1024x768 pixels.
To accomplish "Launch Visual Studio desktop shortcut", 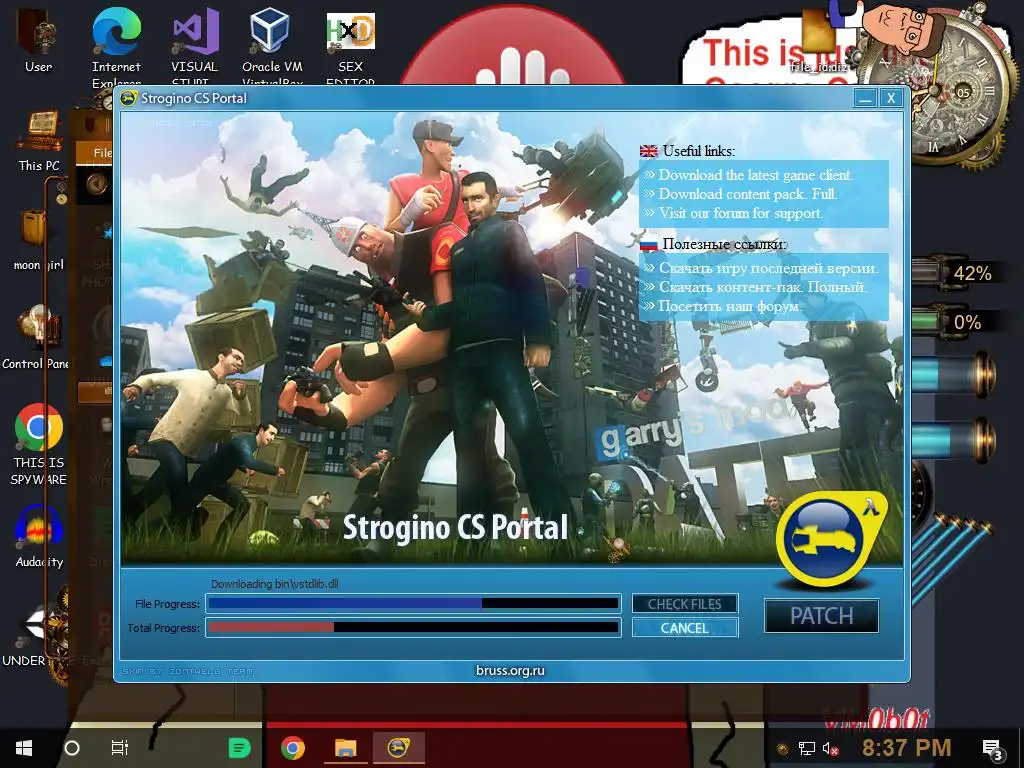I will (194, 46).
